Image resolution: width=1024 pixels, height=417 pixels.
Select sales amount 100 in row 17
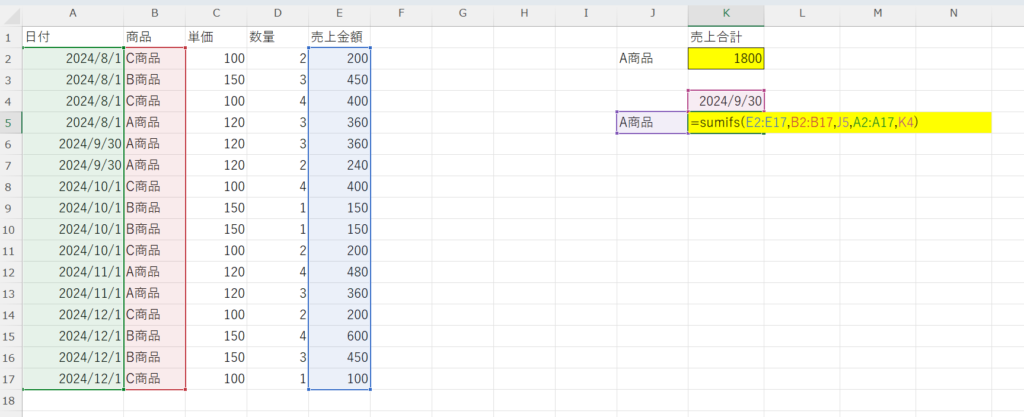tap(339, 379)
